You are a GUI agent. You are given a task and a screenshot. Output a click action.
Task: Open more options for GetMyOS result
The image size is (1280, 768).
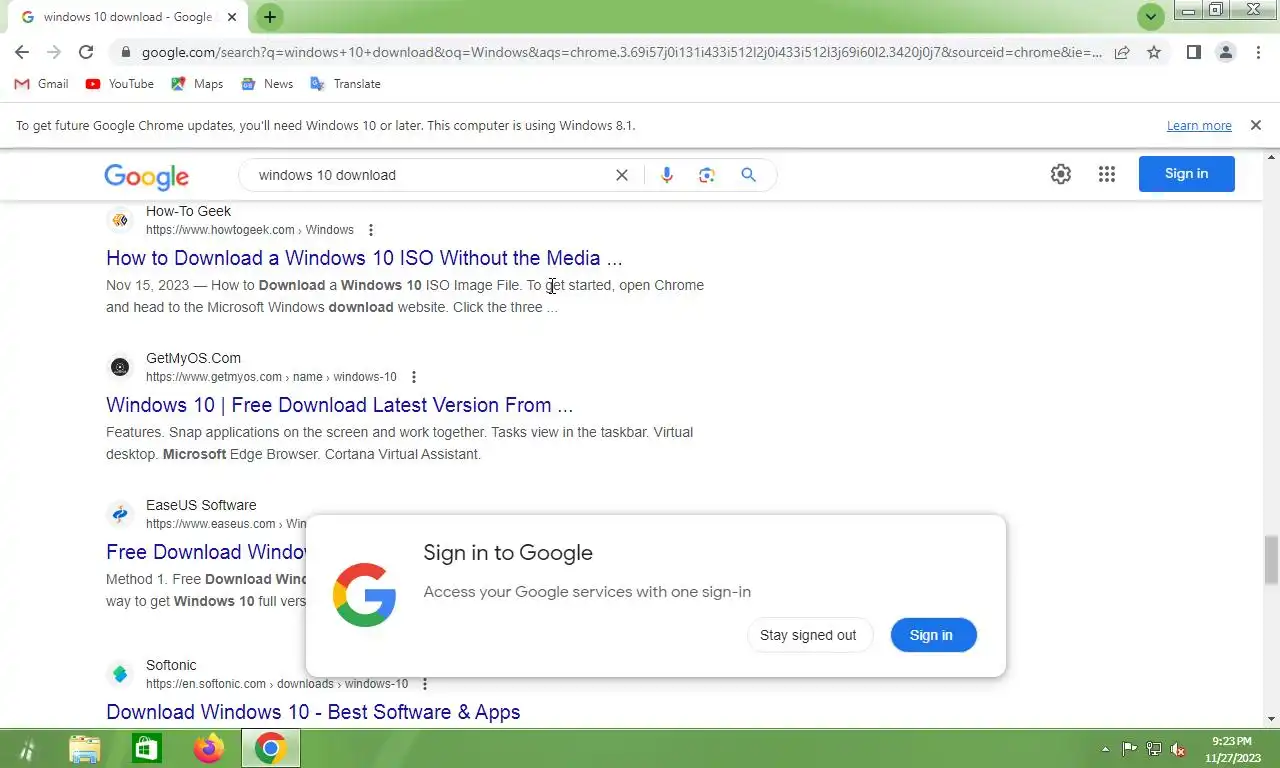[x=413, y=377]
